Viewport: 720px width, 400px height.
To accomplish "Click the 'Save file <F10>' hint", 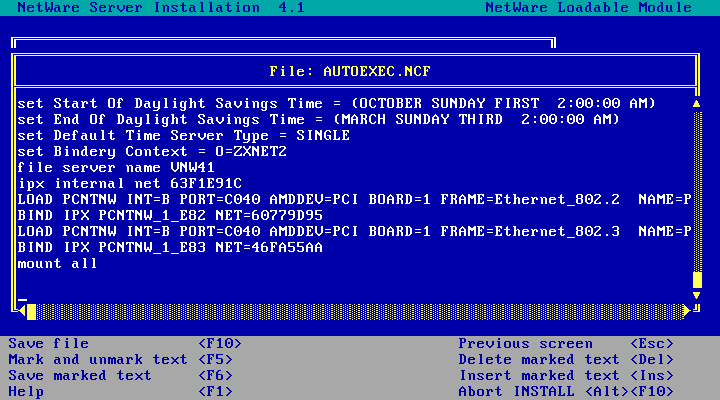I will pyautogui.click(x=125, y=344).
